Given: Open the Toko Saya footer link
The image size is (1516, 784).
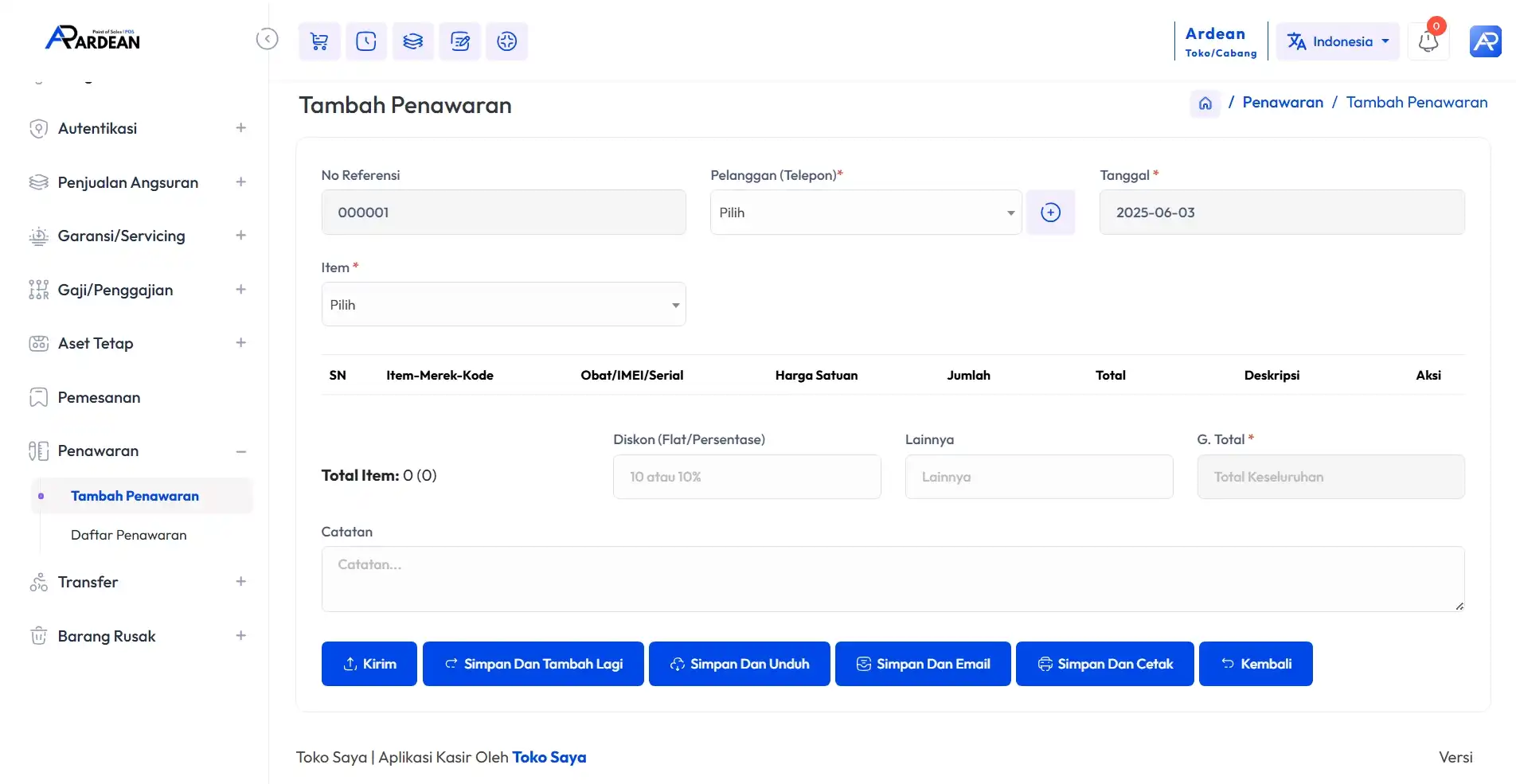Looking at the screenshot, I should [549, 757].
